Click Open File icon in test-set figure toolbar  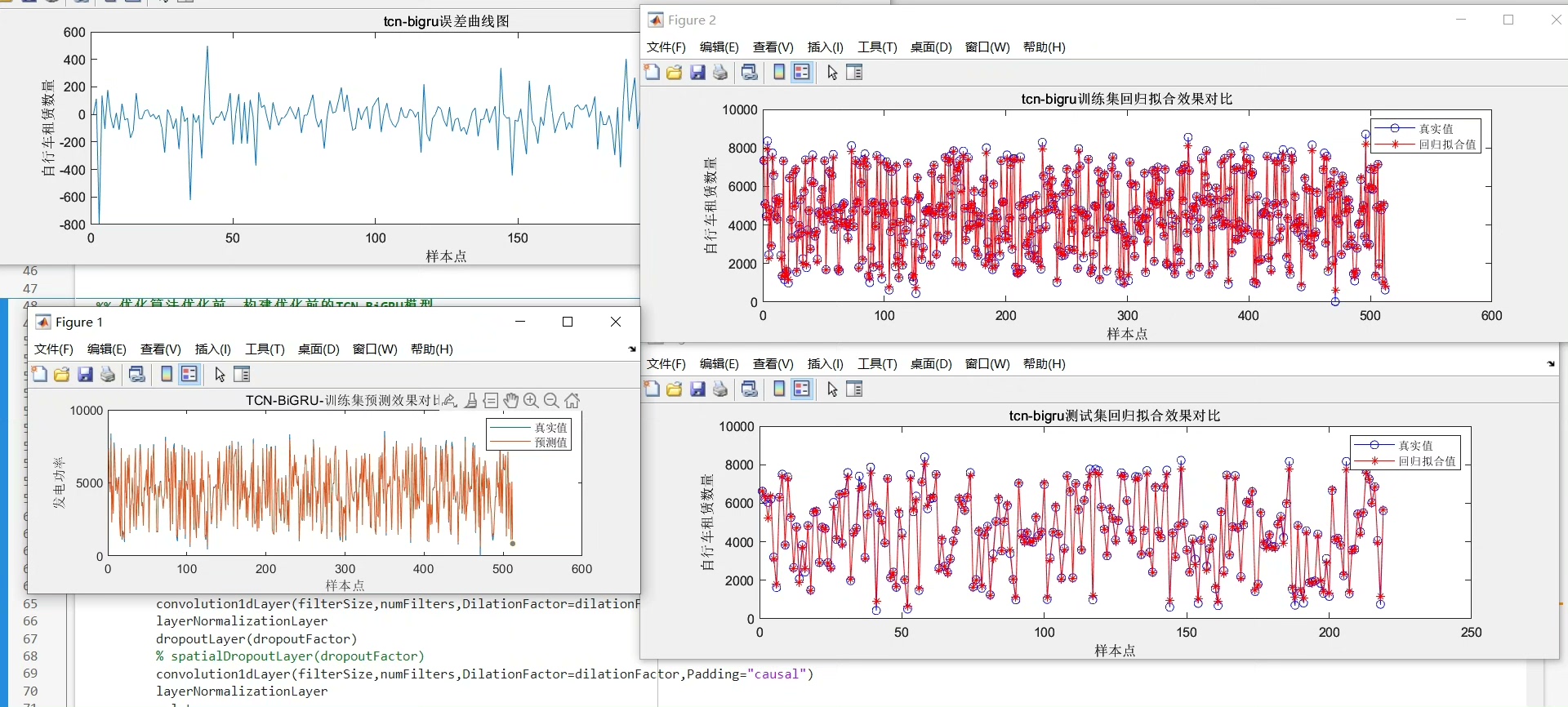(x=674, y=389)
